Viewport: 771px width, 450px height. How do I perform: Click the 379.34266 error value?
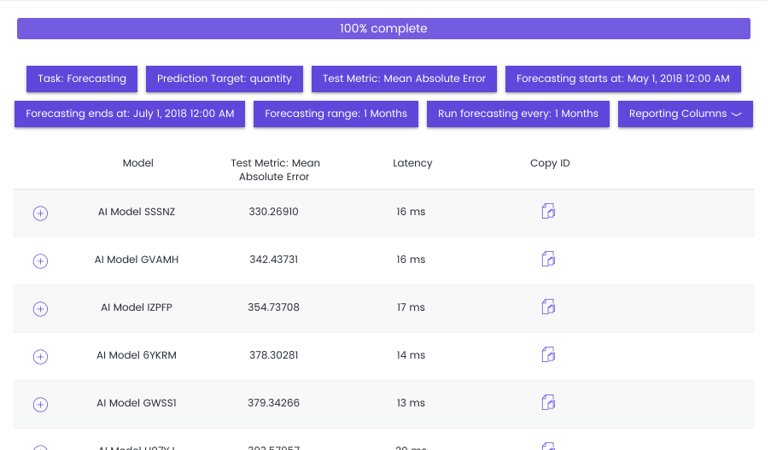tap(273, 403)
